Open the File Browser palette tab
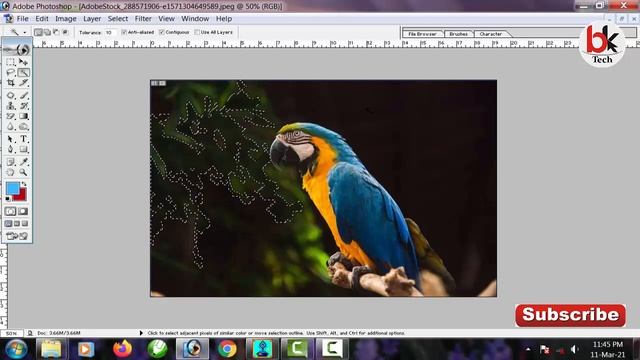Image resolution: width=640 pixels, height=360 pixels. (x=422, y=34)
